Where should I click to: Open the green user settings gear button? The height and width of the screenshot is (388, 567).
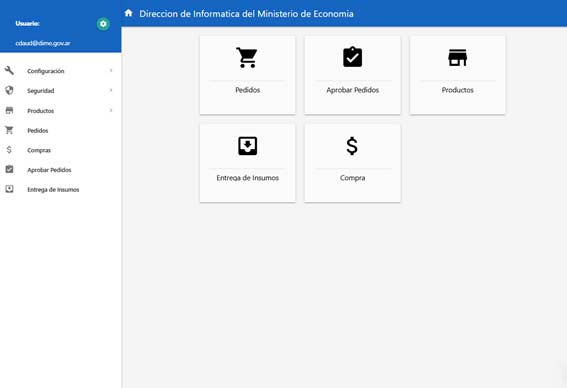pyautogui.click(x=103, y=24)
